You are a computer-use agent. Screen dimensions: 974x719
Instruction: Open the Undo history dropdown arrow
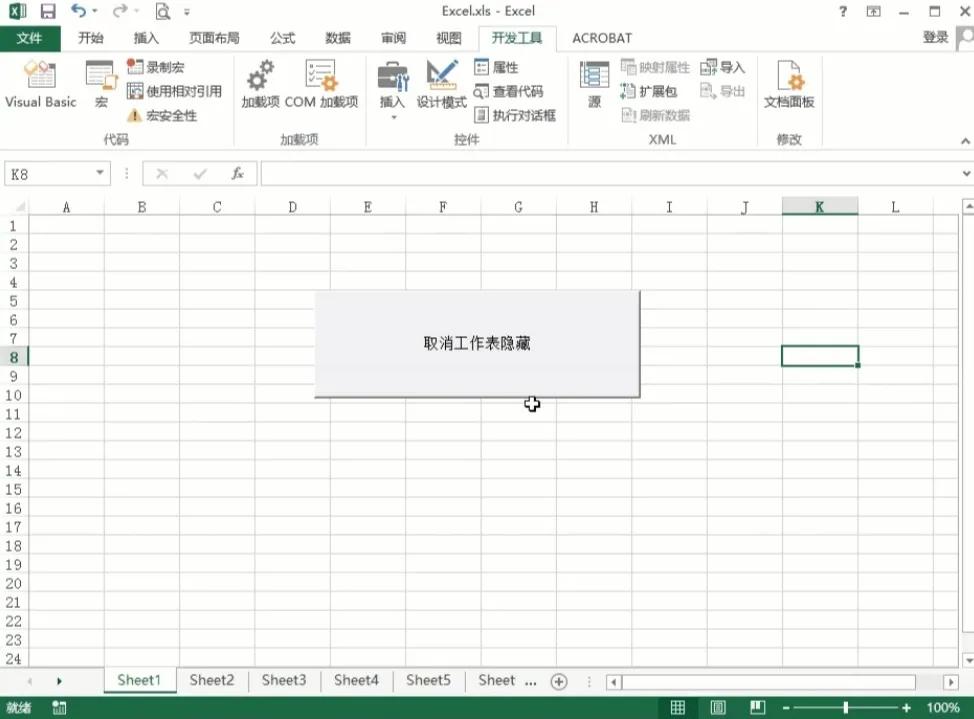[95, 11]
